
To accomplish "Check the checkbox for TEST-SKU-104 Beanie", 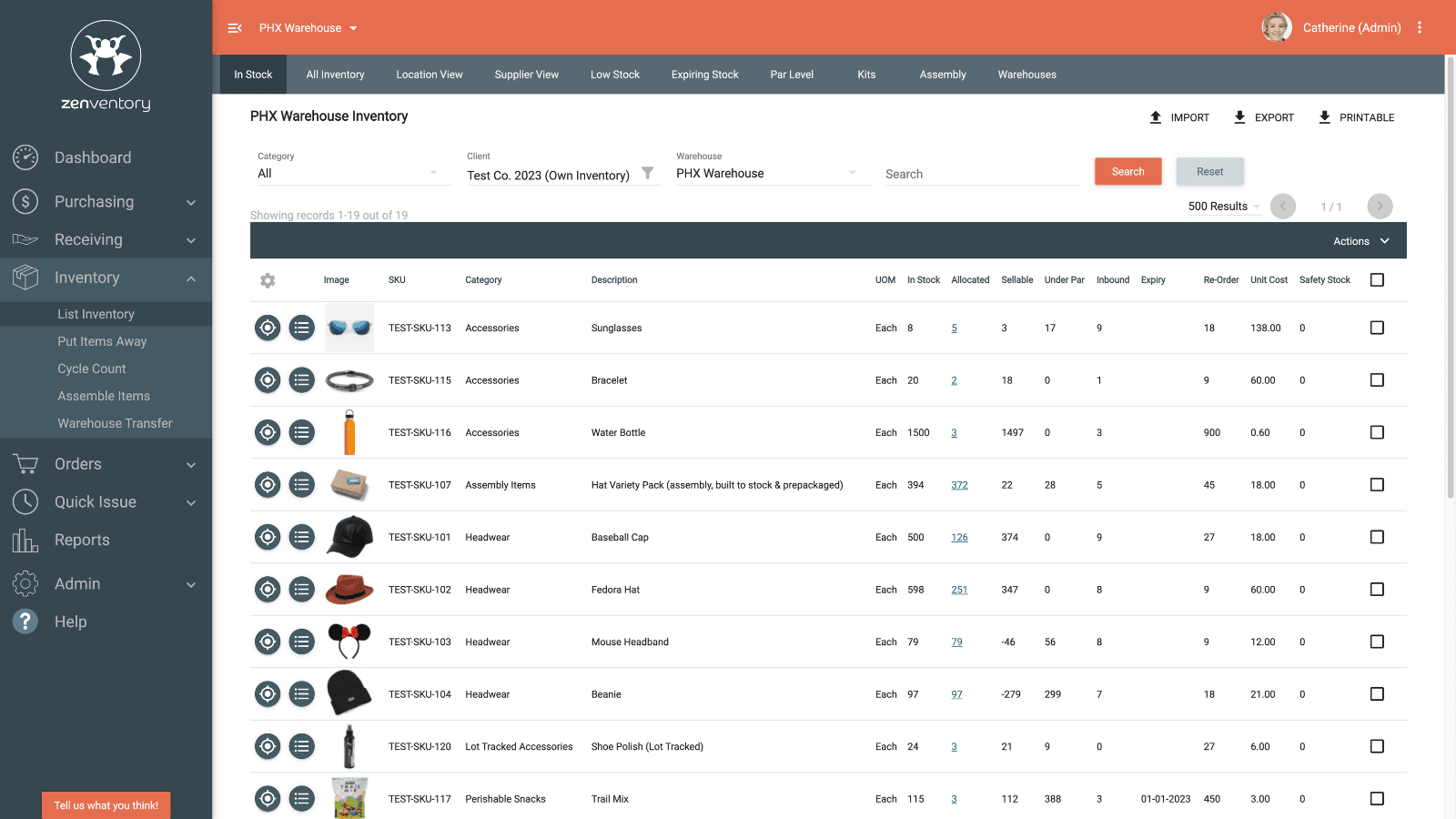I will pyautogui.click(x=1377, y=693).
